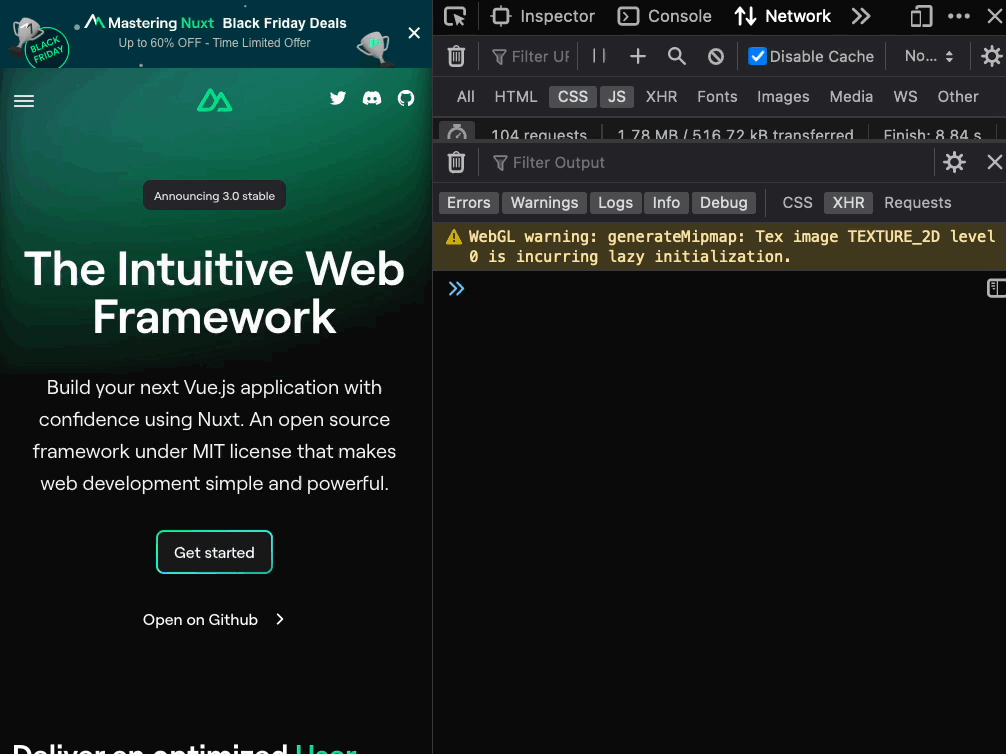Screen dimensions: 1006x754
Task: Open network search magnifier icon
Action: pos(676,56)
